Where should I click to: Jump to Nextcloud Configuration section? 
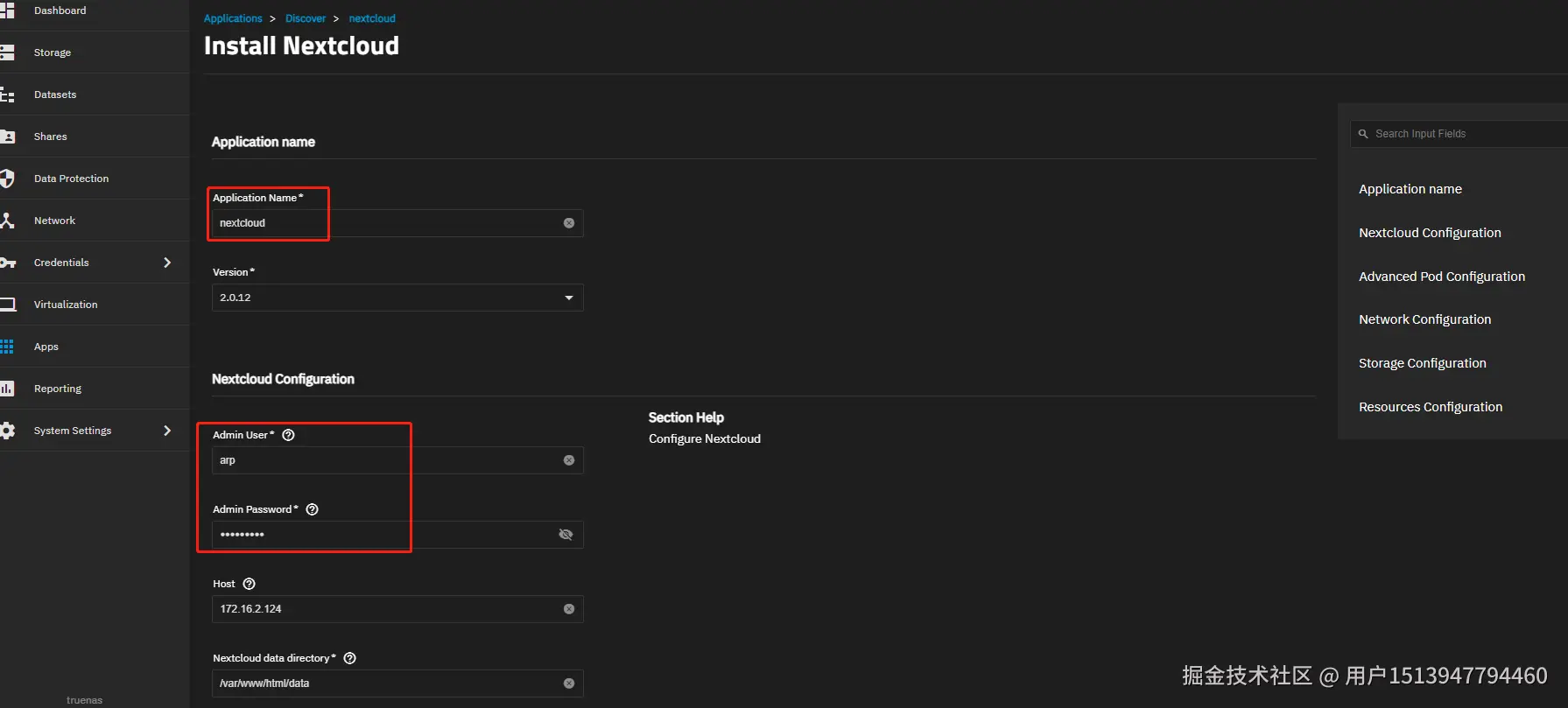(1430, 233)
